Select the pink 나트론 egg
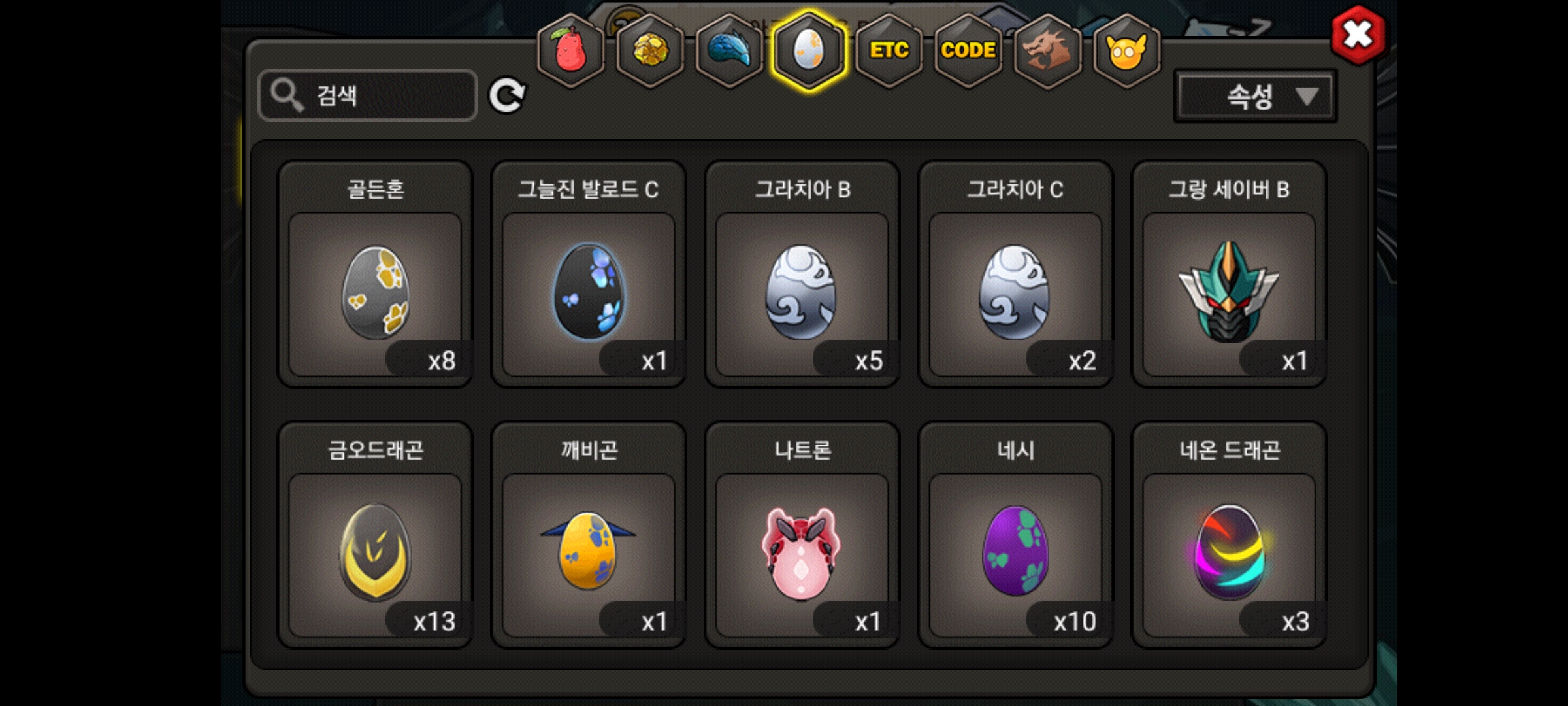 [x=802, y=535]
